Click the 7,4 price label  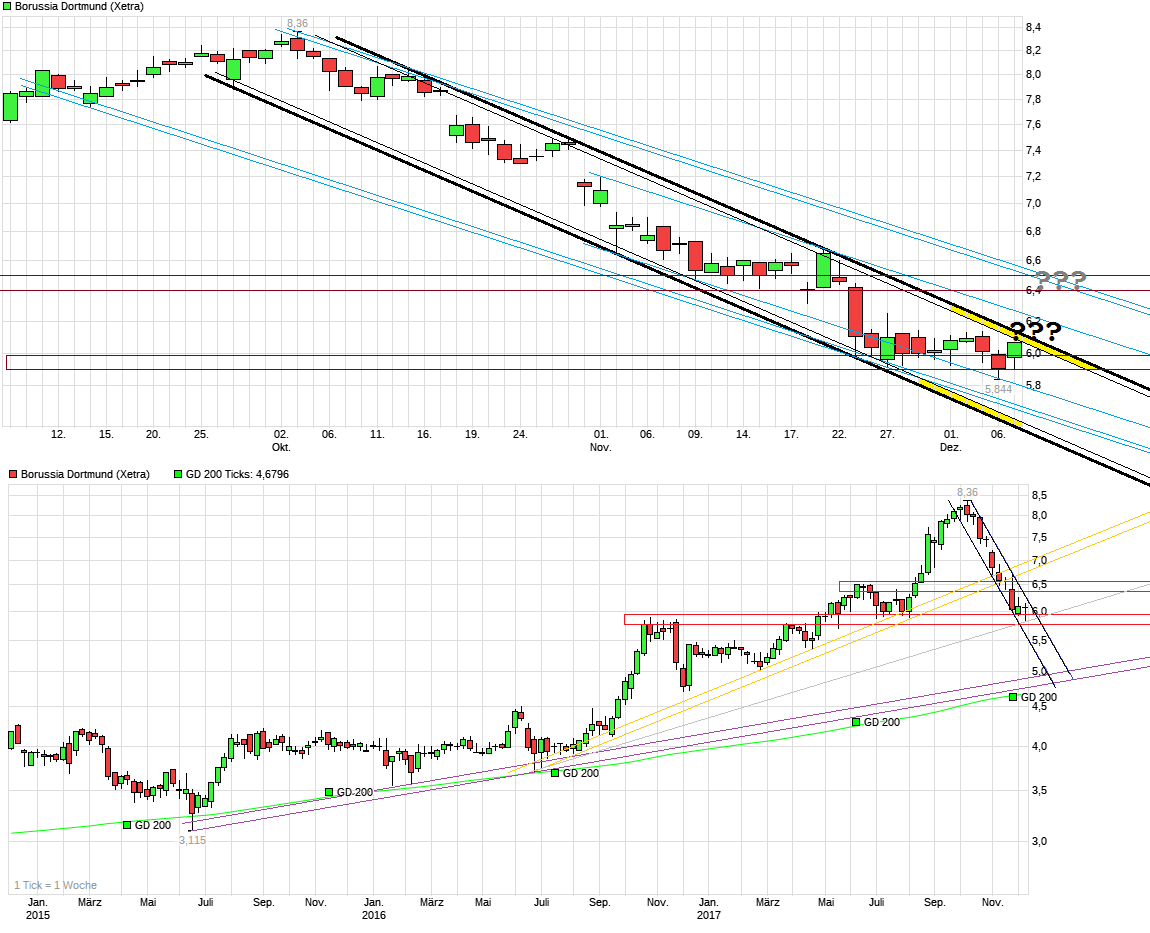coord(1033,150)
